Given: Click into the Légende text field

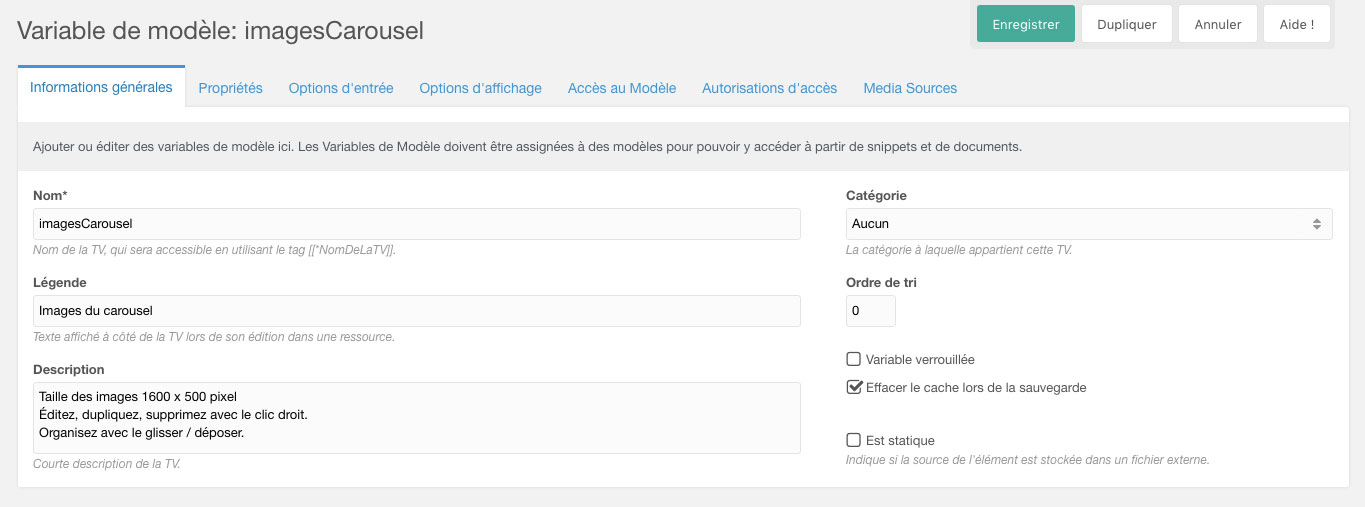Looking at the screenshot, I should [417, 311].
